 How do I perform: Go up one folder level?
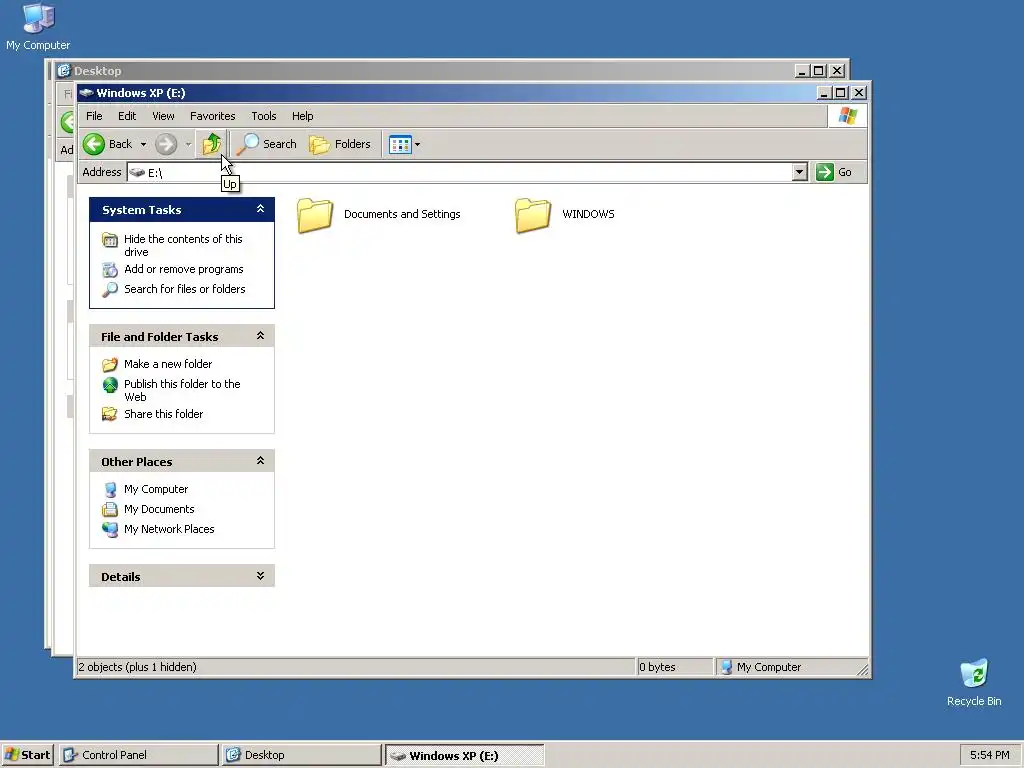212,144
